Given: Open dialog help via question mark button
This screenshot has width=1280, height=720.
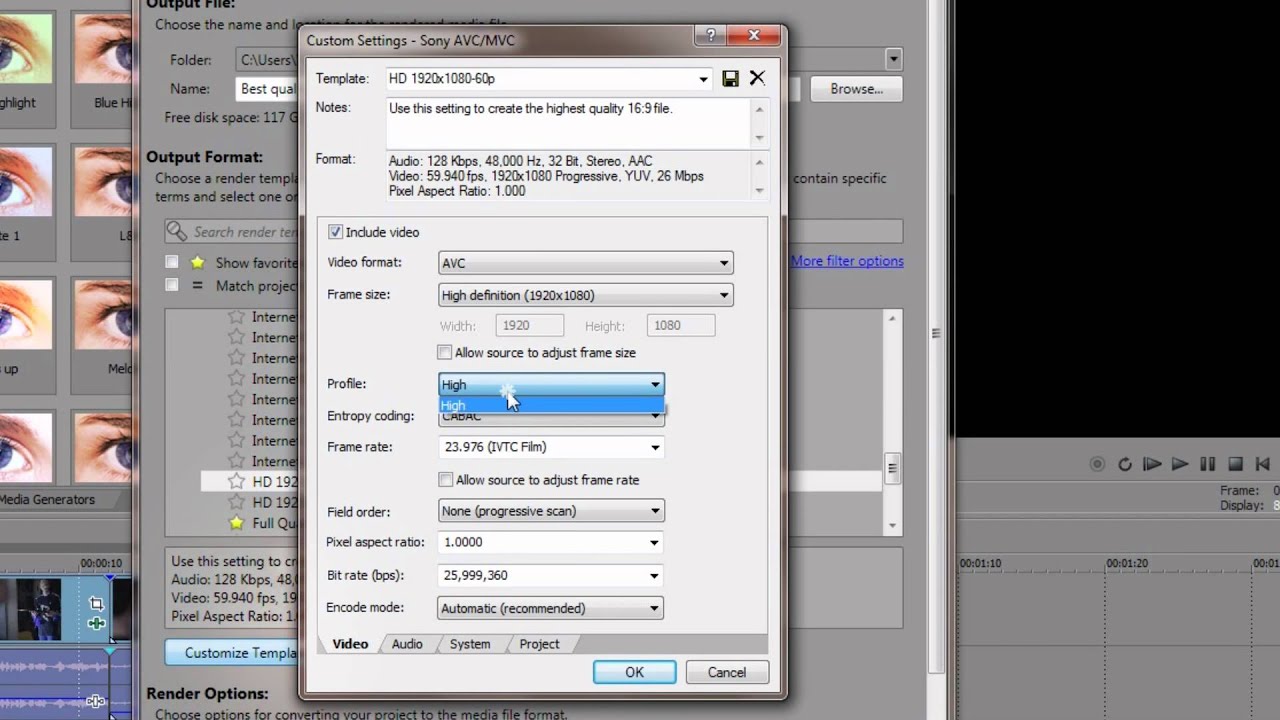Looking at the screenshot, I should [711, 36].
